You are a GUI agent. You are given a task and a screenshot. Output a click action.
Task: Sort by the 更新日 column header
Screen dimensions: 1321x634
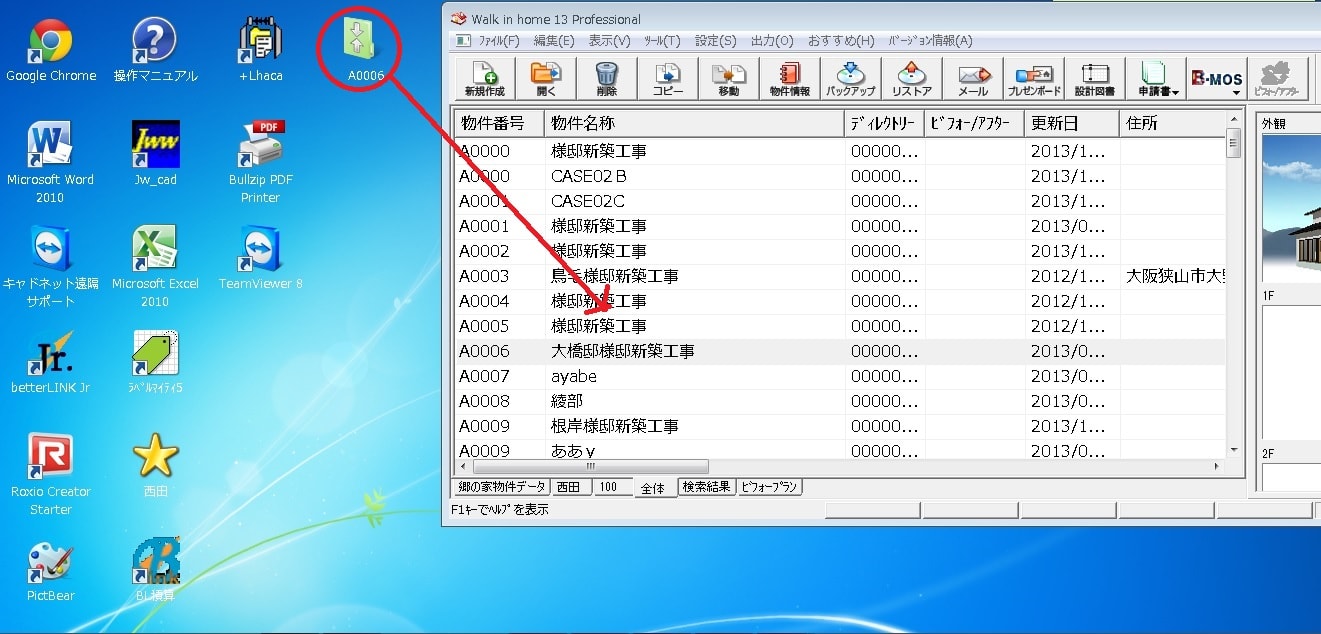tap(1072, 123)
